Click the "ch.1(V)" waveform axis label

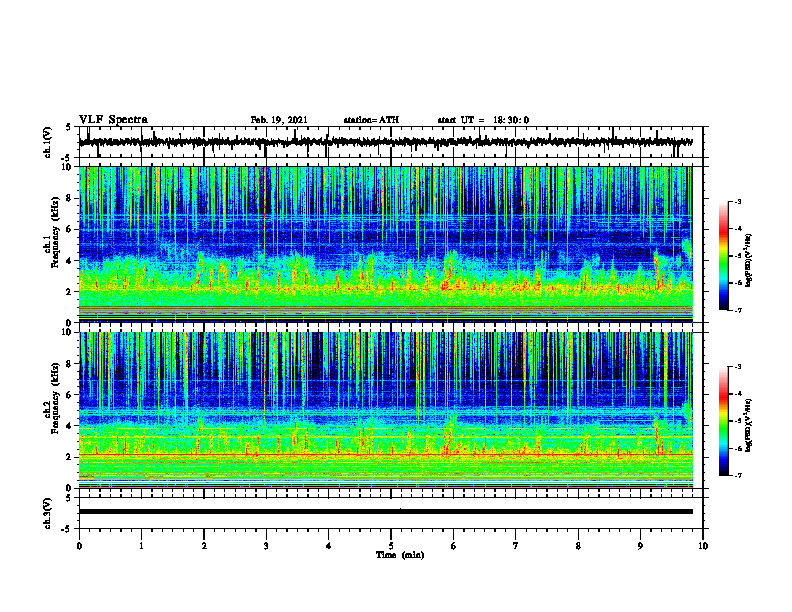pyautogui.click(x=48, y=142)
